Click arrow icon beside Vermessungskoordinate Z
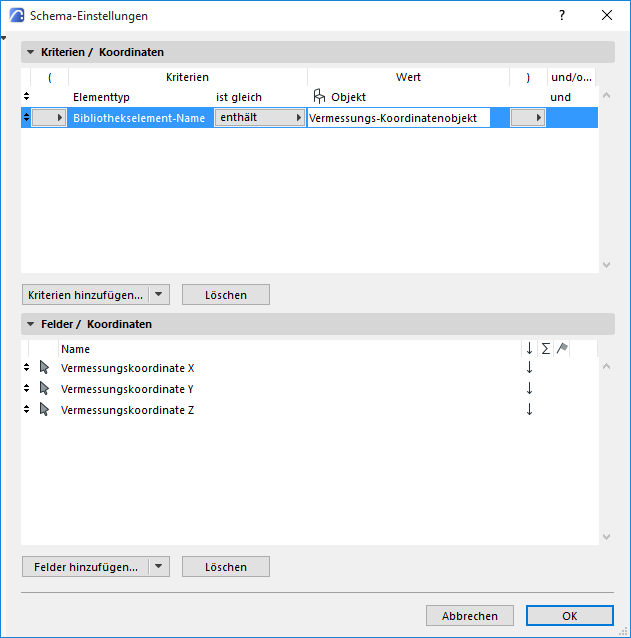This screenshot has width=631, height=638. click(44, 409)
